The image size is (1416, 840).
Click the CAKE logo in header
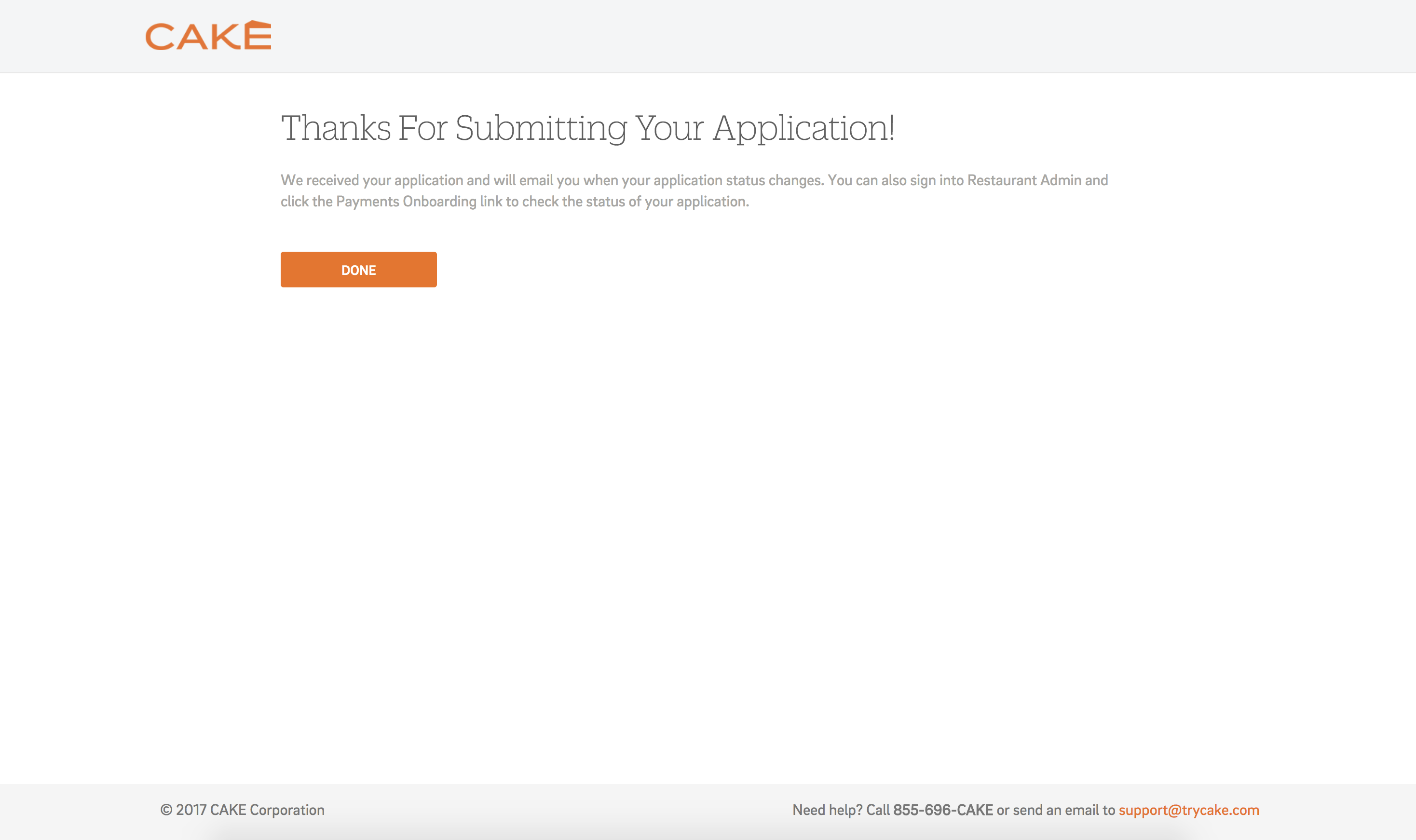click(x=208, y=36)
